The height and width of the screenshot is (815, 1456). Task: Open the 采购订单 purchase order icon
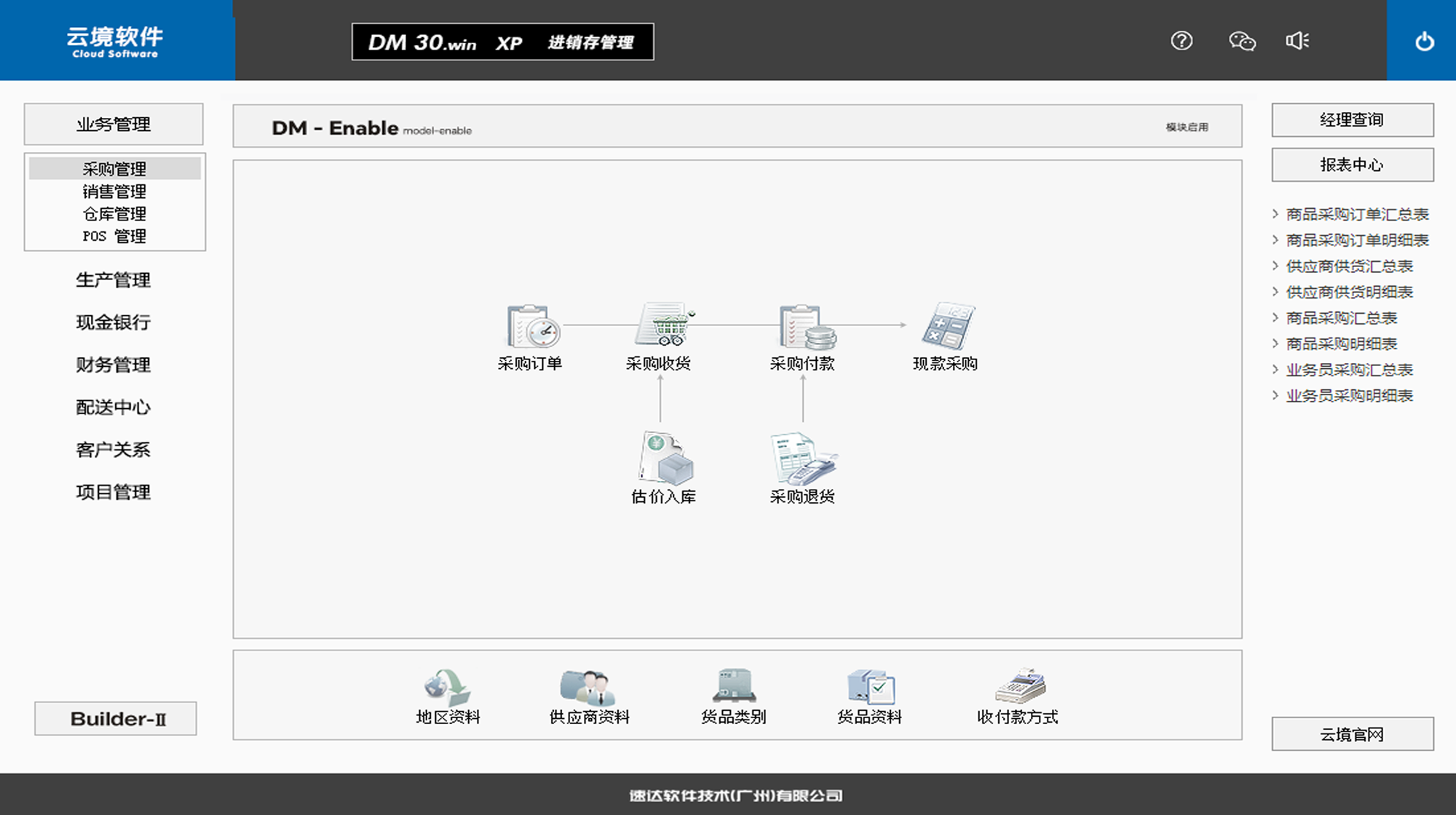click(533, 325)
